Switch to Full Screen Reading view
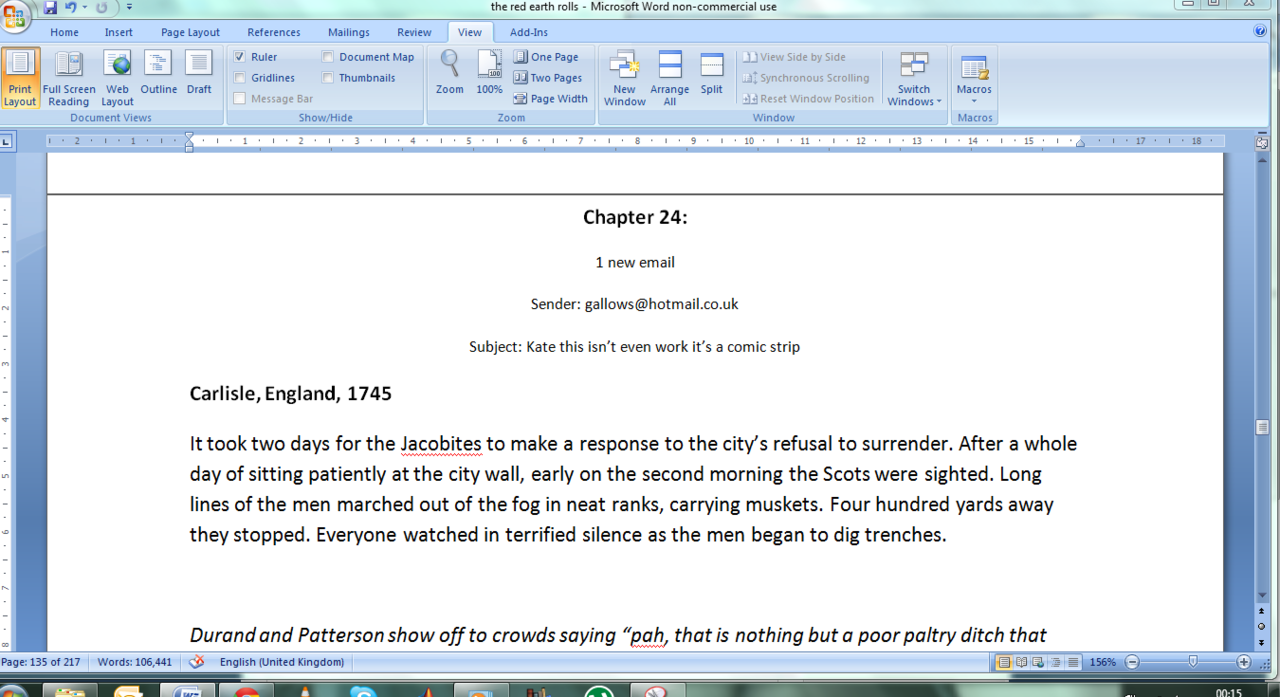The width and height of the screenshot is (1280, 697). pyautogui.click(x=68, y=78)
